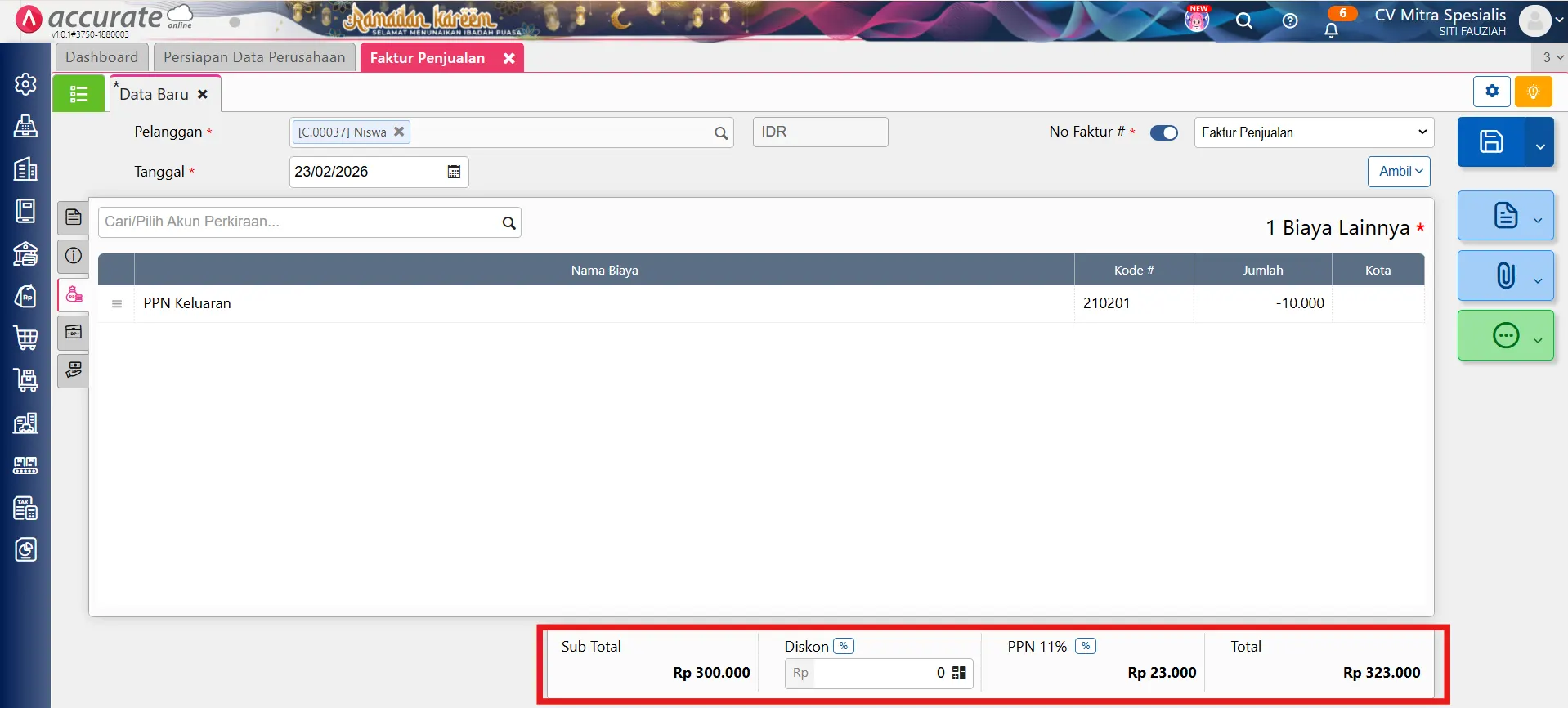Click the blue save invoice icon
Screen dimensions: 1568x708
click(1490, 142)
